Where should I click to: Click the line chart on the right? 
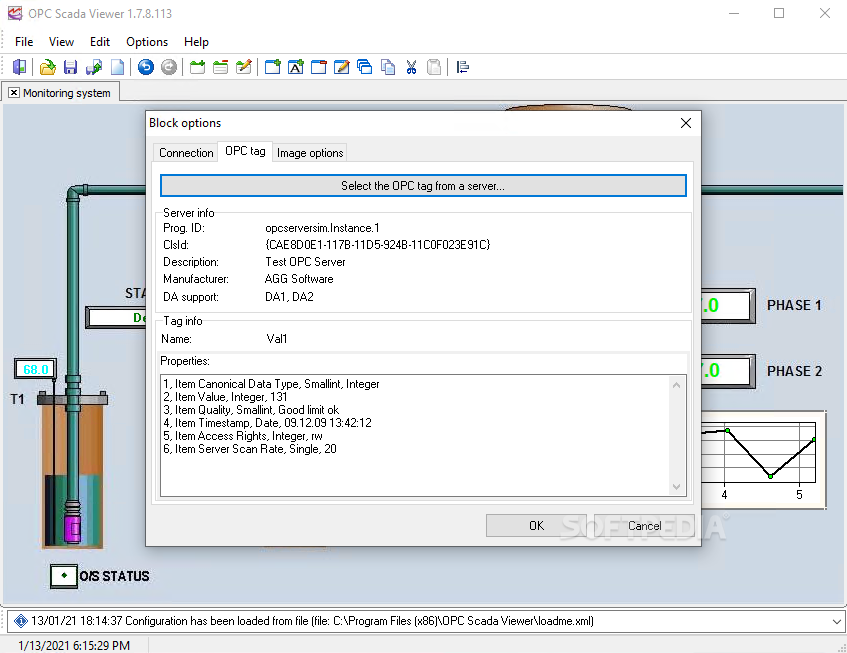763,460
